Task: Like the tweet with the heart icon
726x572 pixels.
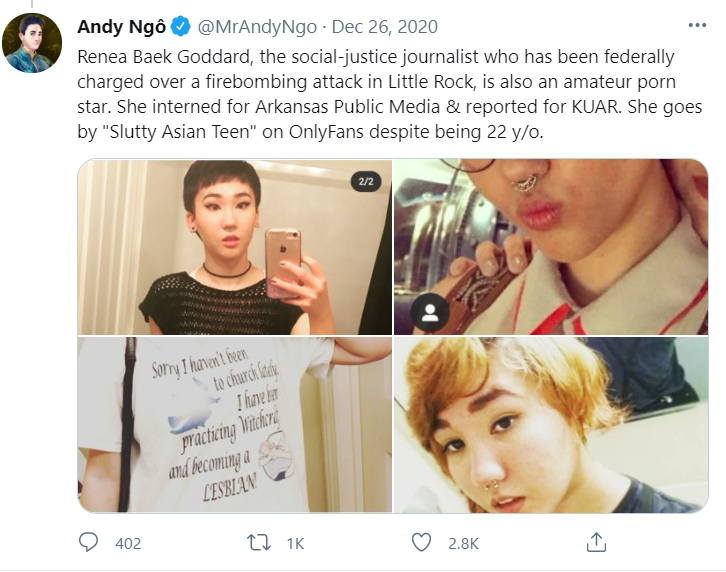Action: point(421,542)
